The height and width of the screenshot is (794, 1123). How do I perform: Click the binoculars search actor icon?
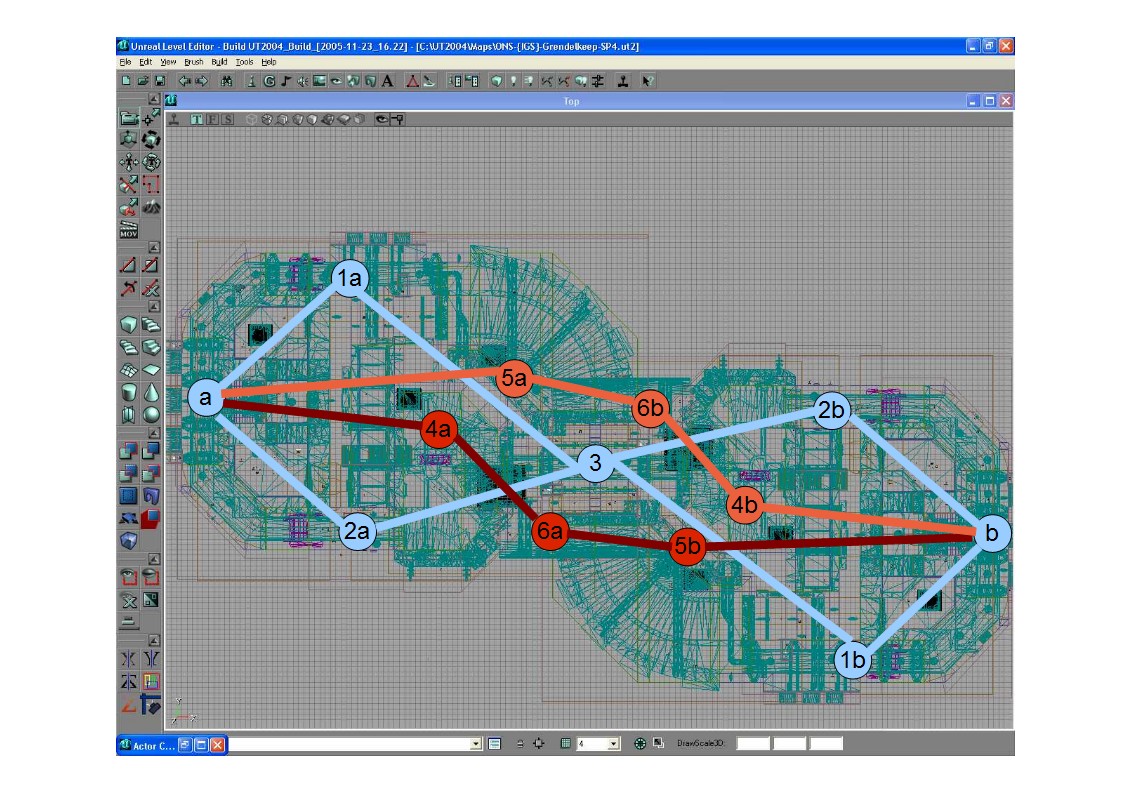[x=227, y=81]
